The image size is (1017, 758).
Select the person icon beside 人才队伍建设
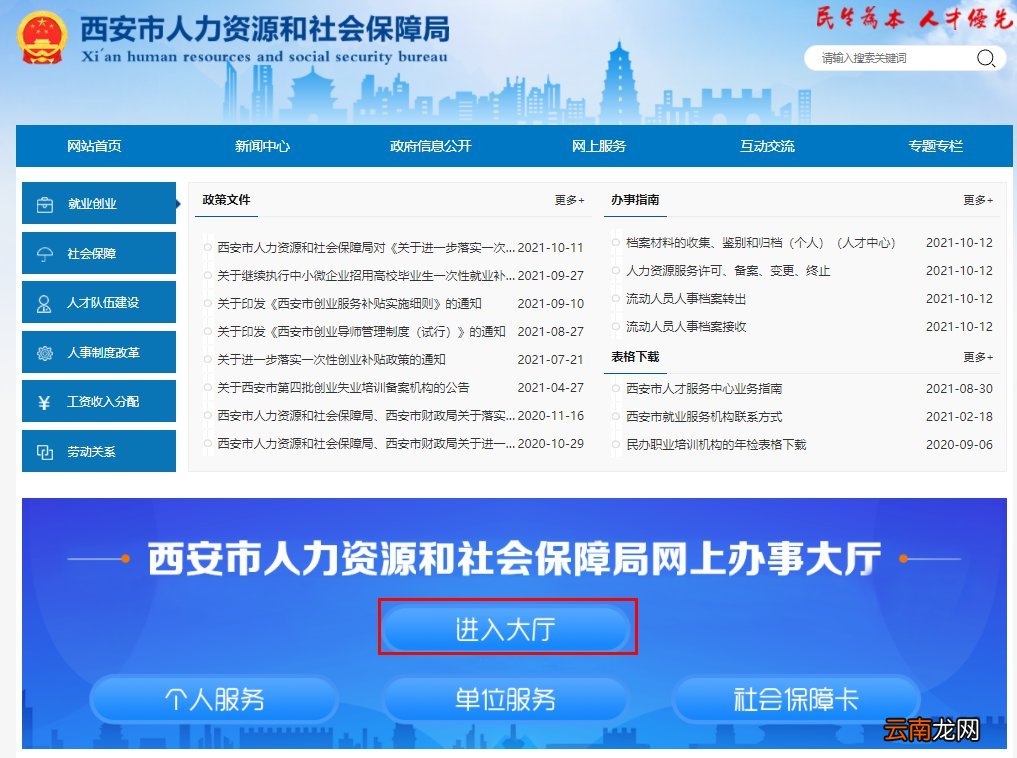click(43, 302)
